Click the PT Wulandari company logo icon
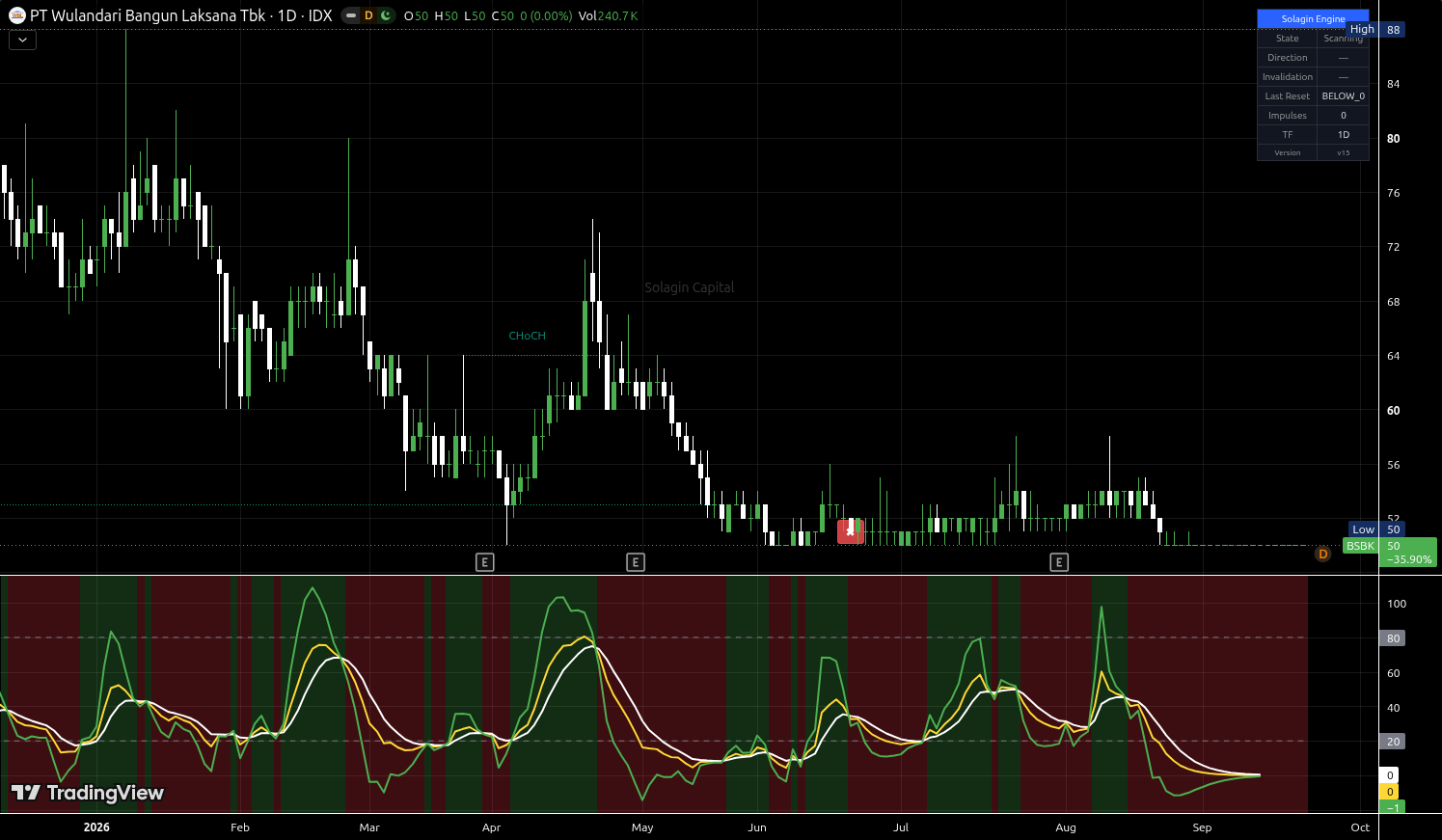 coord(16,15)
